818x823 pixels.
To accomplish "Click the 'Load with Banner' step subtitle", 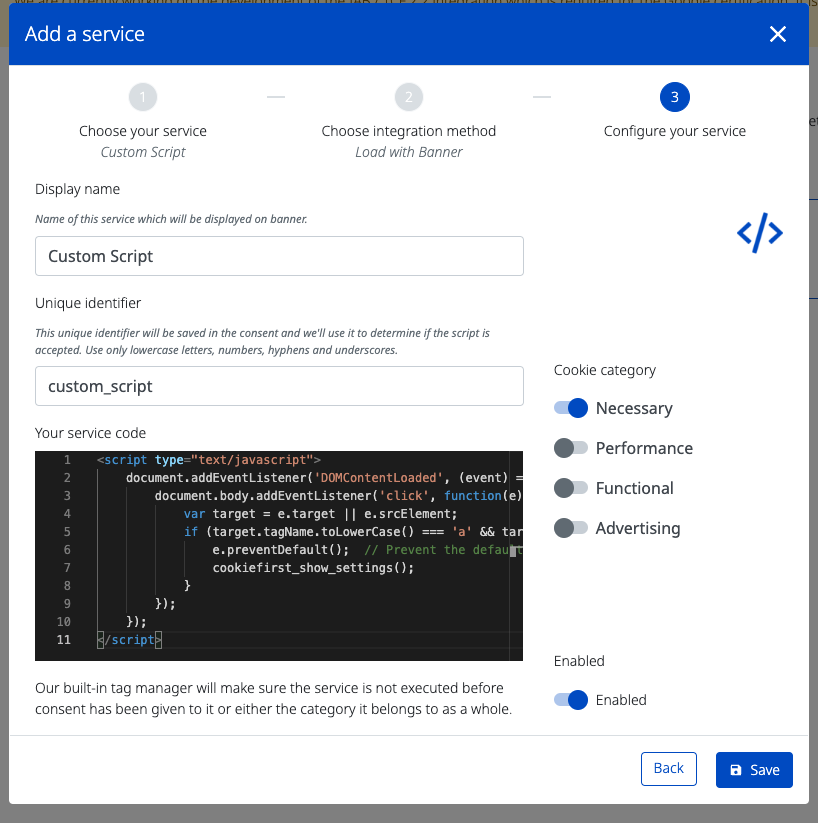I will click(408, 152).
